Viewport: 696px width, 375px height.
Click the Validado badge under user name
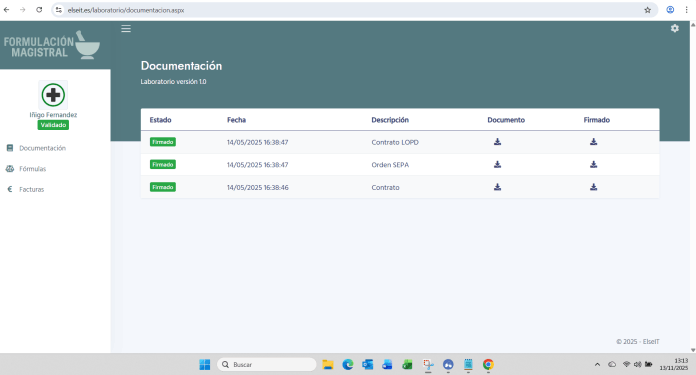click(53, 125)
